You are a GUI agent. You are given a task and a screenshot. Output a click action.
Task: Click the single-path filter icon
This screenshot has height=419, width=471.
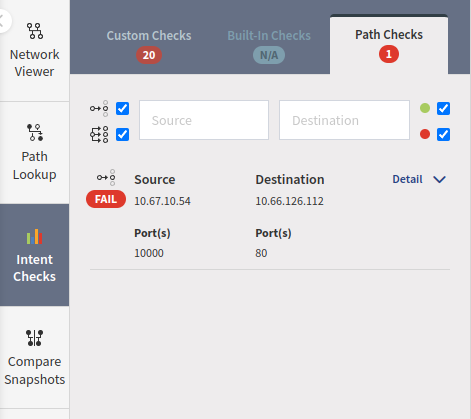99,108
